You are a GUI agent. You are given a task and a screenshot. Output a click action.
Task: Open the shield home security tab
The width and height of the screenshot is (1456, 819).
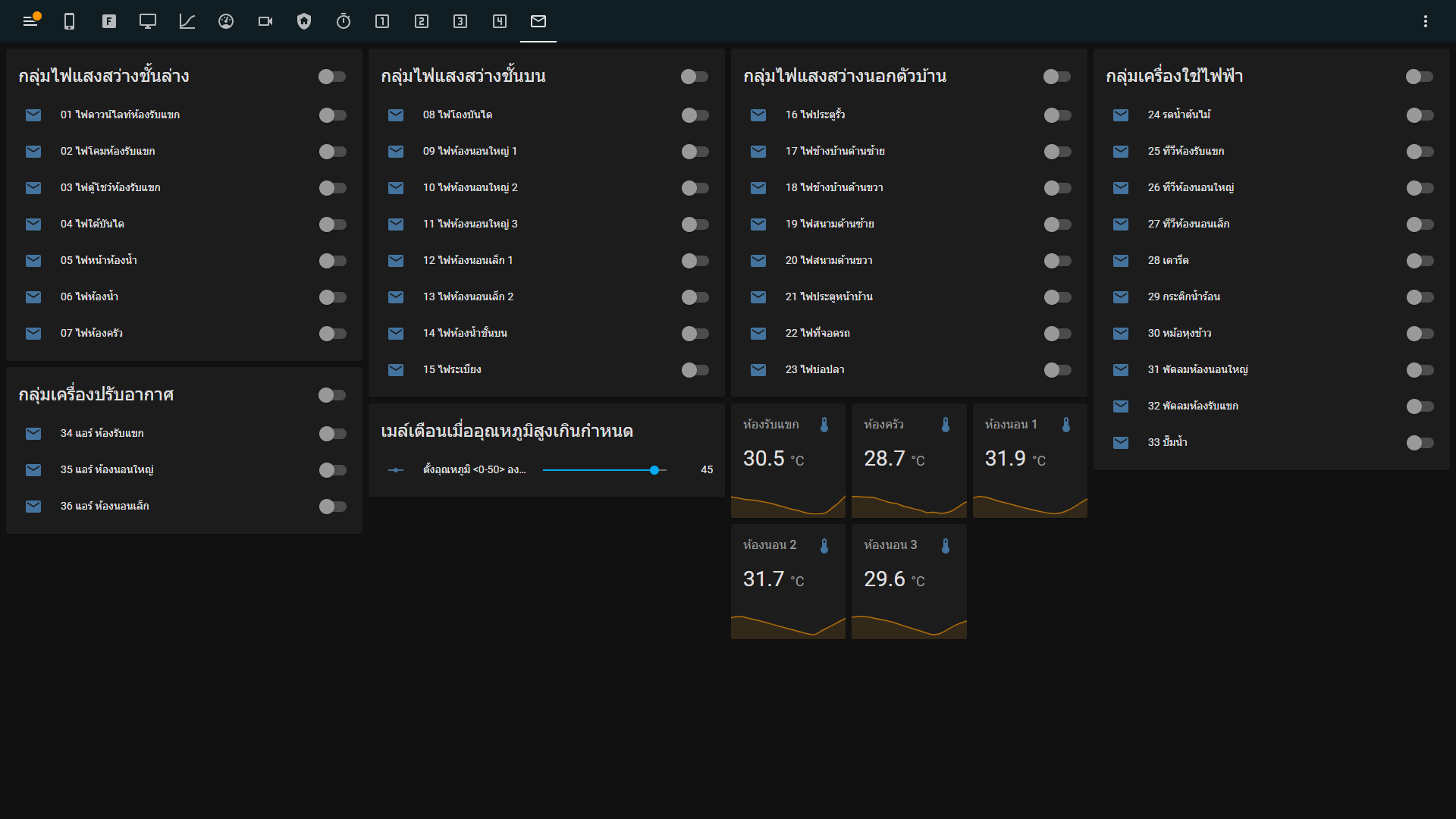pyautogui.click(x=304, y=21)
